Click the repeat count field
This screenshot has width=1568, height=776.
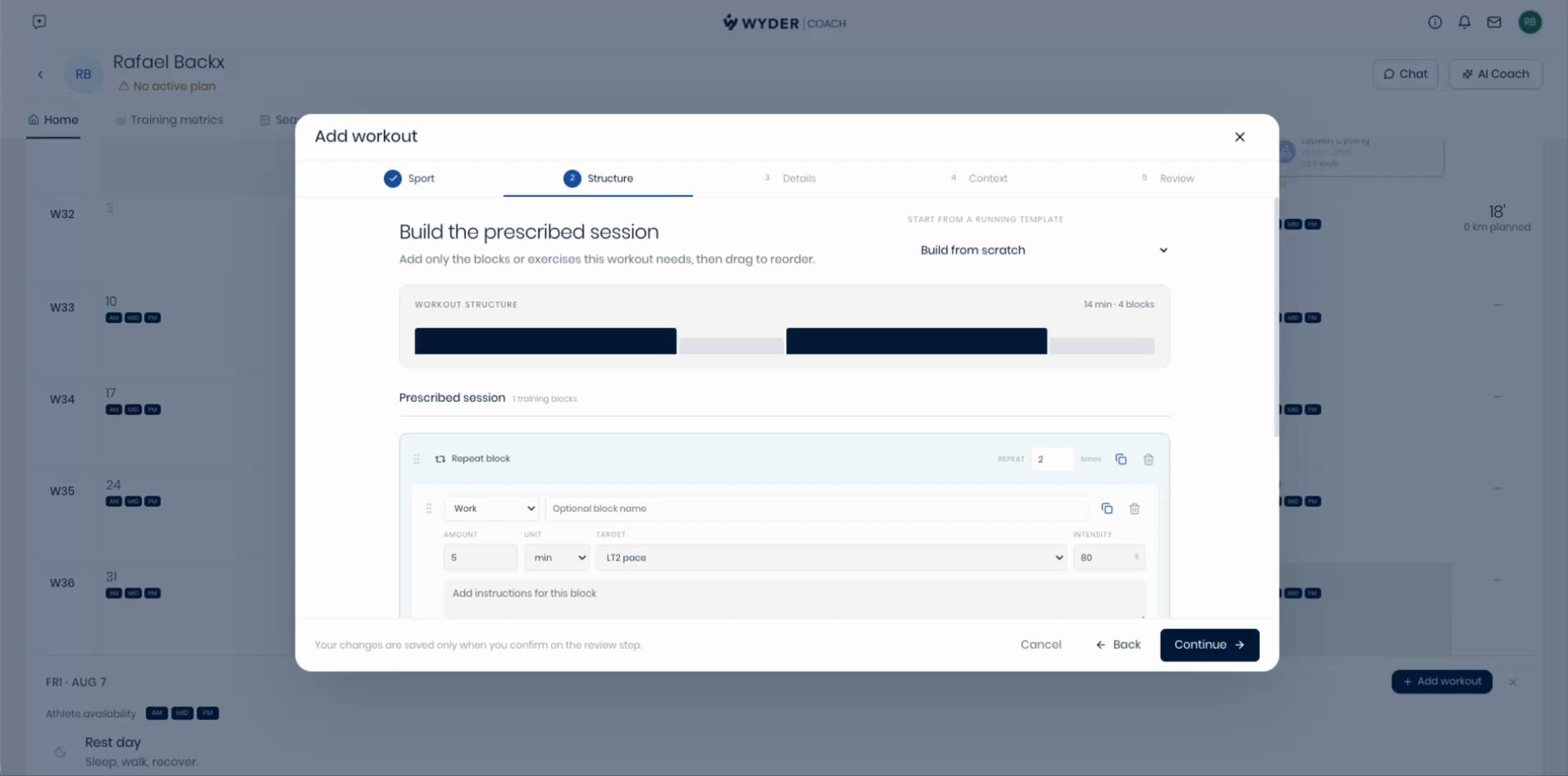point(1052,459)
